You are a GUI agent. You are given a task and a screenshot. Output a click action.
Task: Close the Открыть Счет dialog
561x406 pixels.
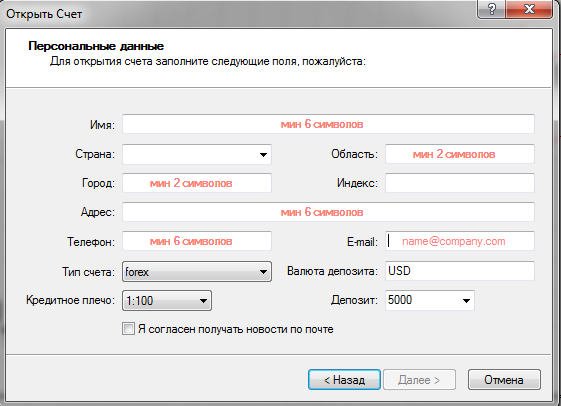click(529, 9)
